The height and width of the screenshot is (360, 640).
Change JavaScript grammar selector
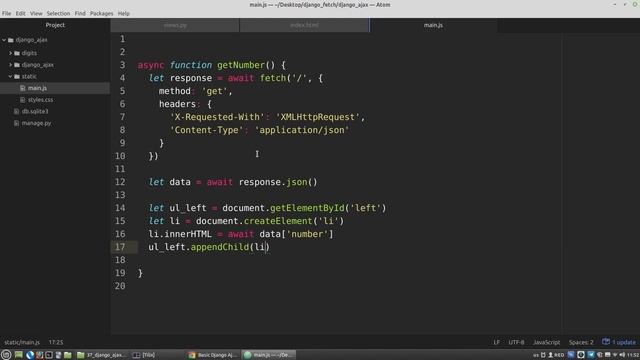point(546,342)
